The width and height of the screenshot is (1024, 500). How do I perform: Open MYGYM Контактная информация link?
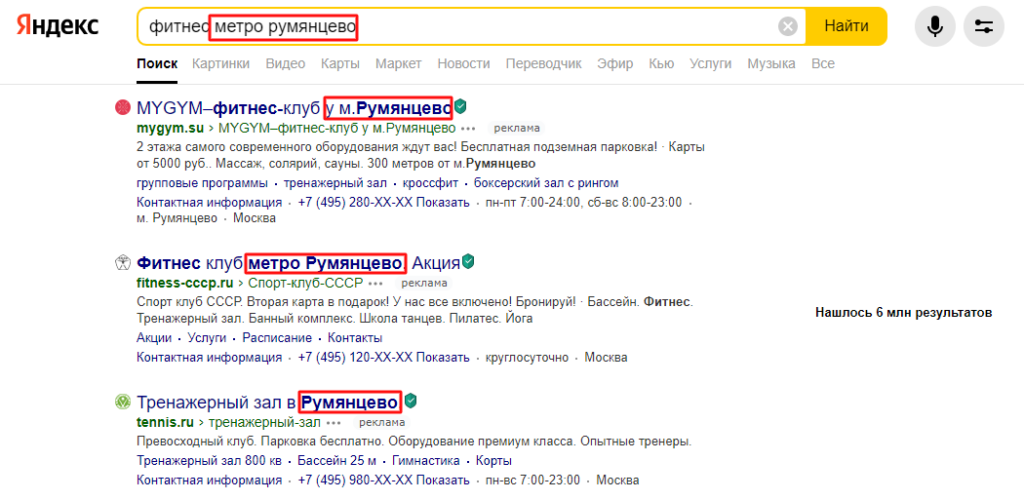209,202
